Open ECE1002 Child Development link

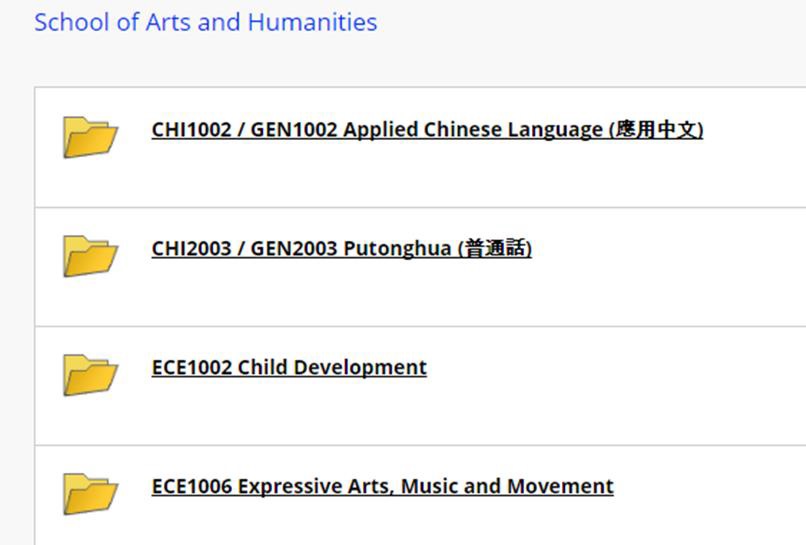[x=289, y=368]
